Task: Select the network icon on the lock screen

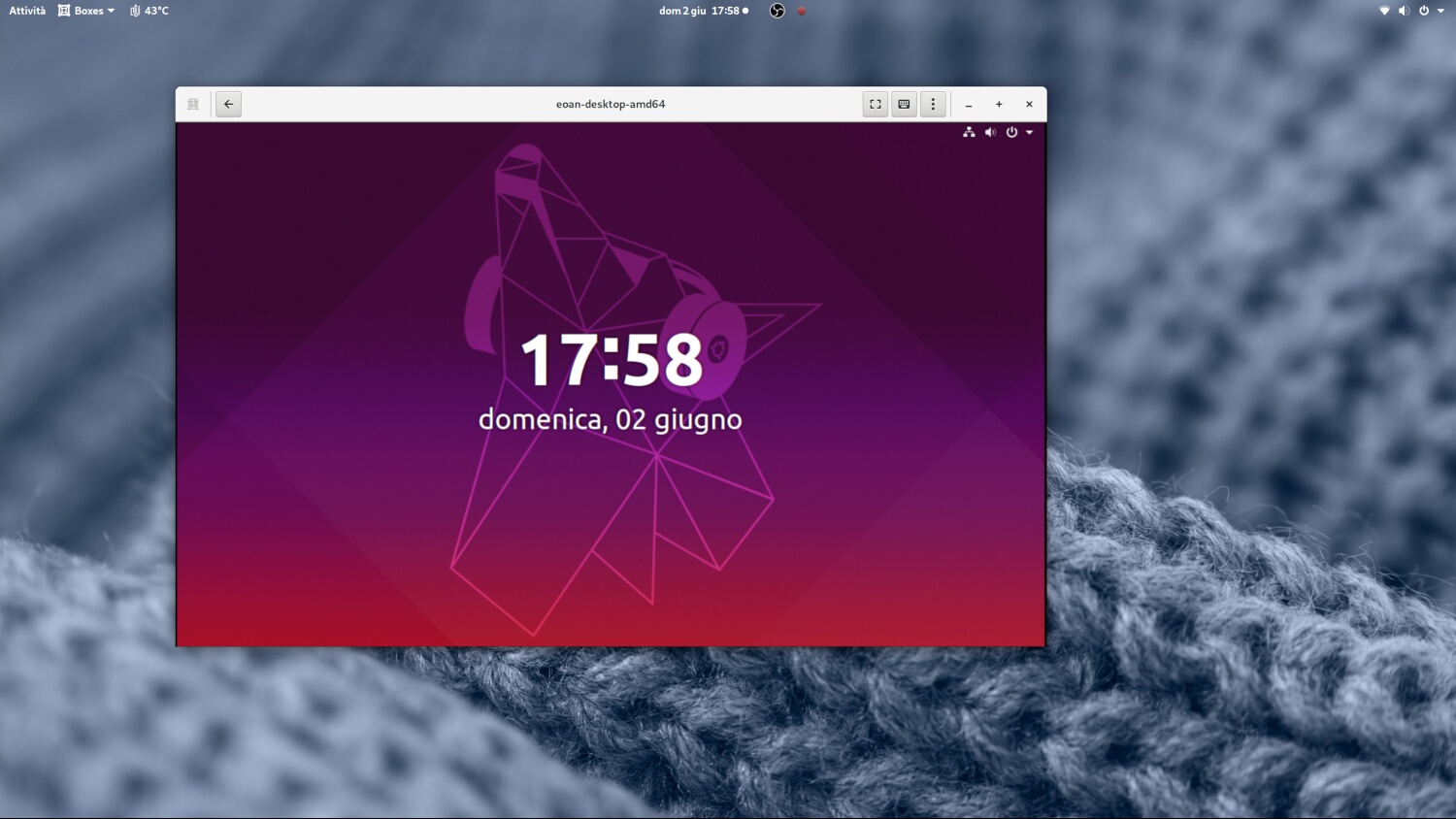Action: 969,132
